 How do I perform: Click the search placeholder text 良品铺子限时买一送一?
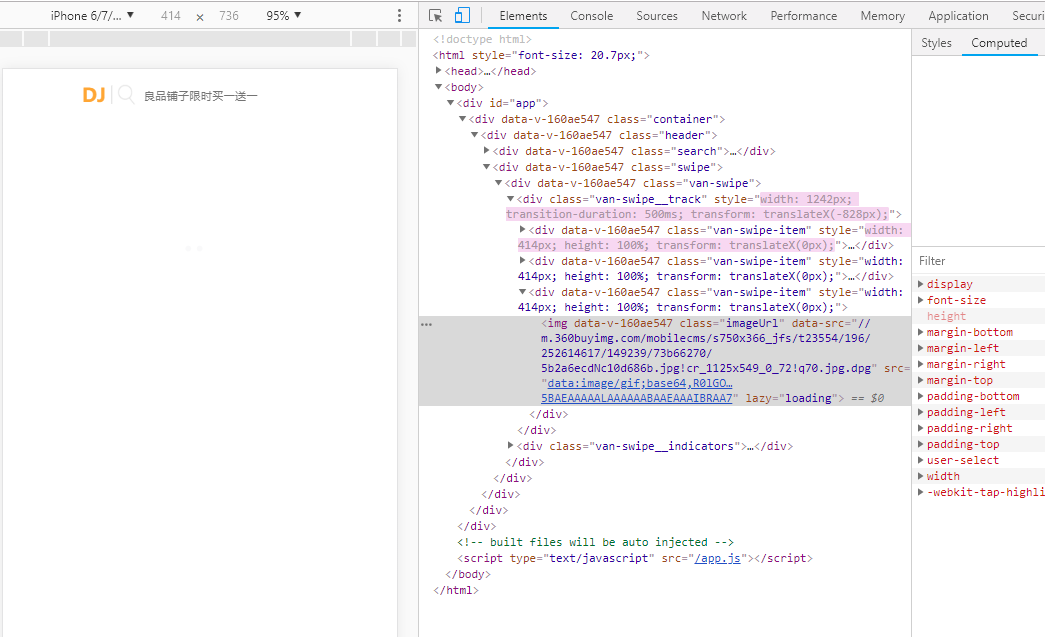[x=201, y=97]
